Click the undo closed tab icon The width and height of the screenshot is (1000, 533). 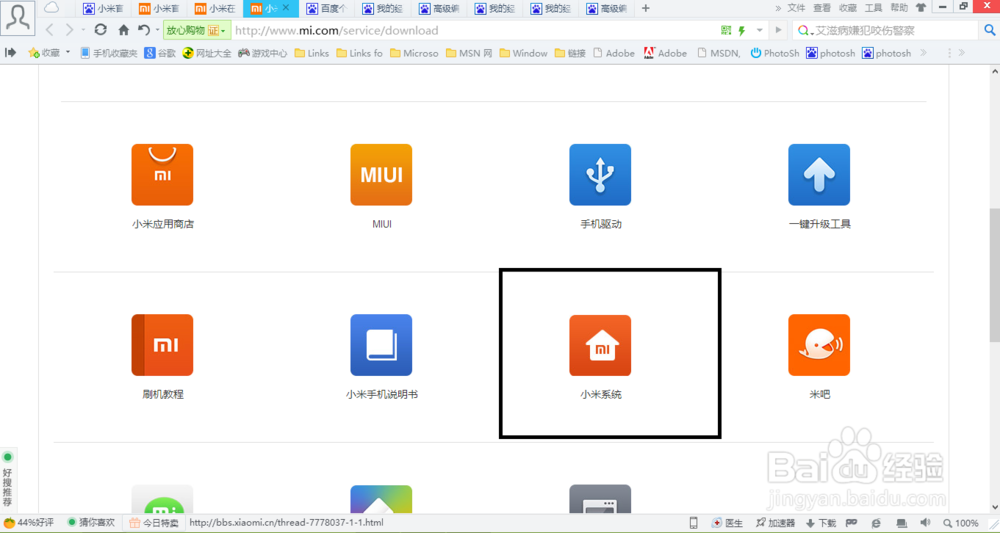(144, 30)
